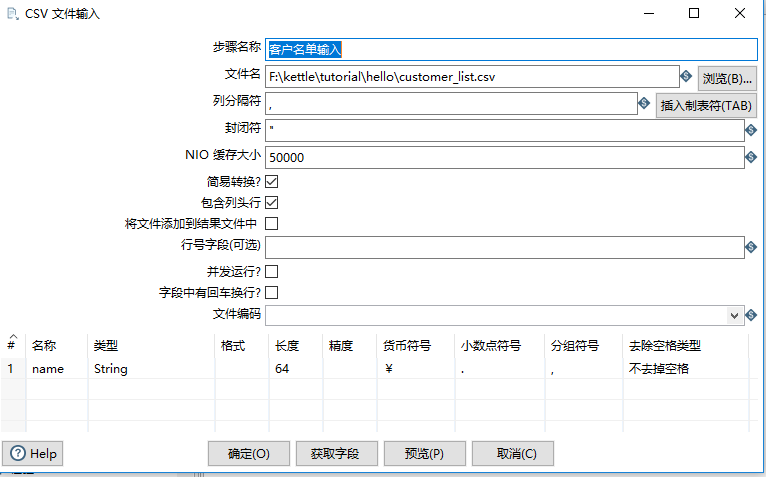Minimize the CSV 文件输入 window

[649, 13]
